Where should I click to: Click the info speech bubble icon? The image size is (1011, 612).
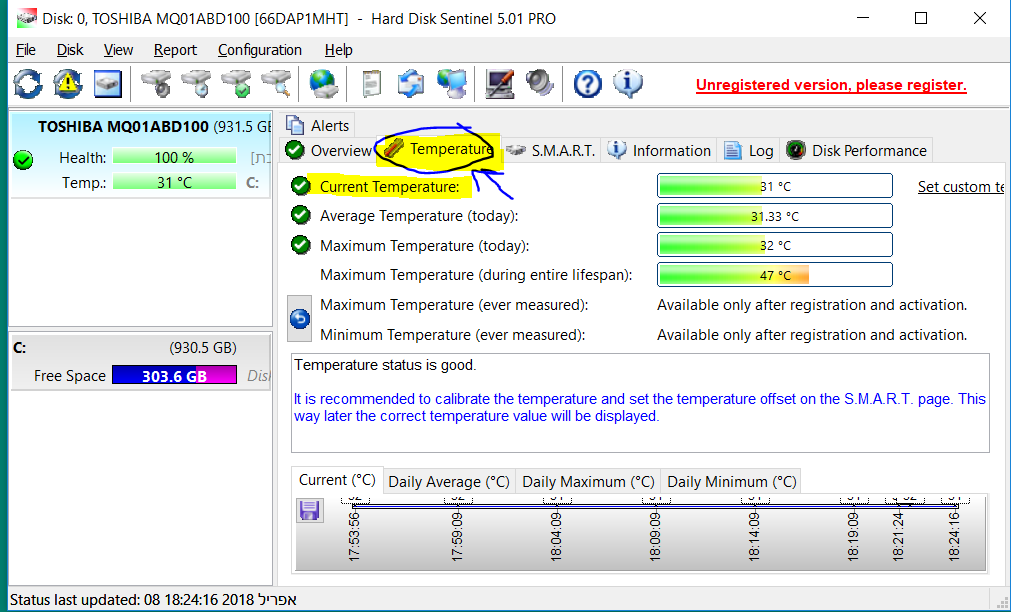(x=627, y=84)
